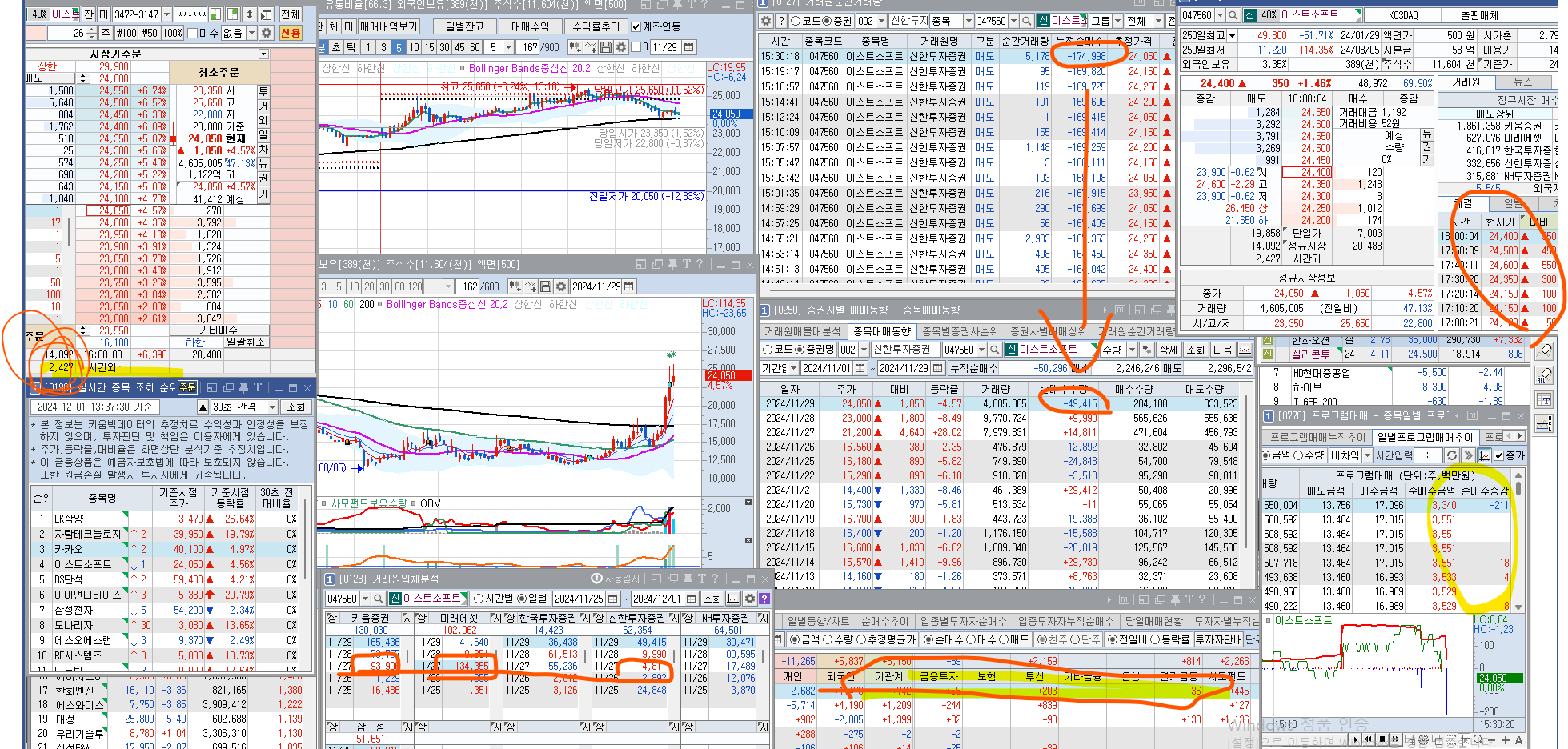The image size is (1568, 749).
Task: Click search magnifier beside 047560 in 매매동향 window
Action: [993, 350]
